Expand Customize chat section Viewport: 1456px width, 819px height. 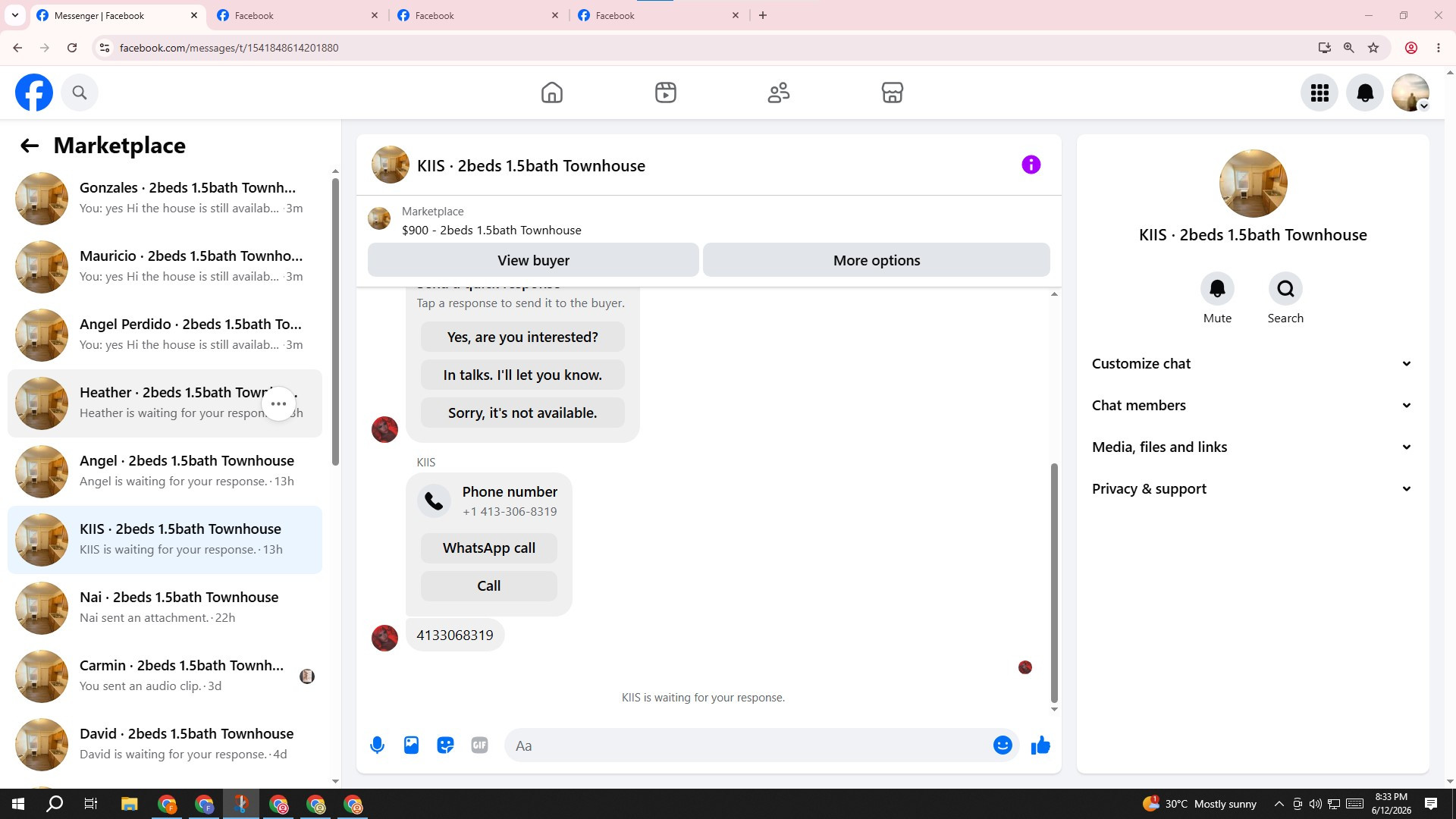click(1253, 364)
